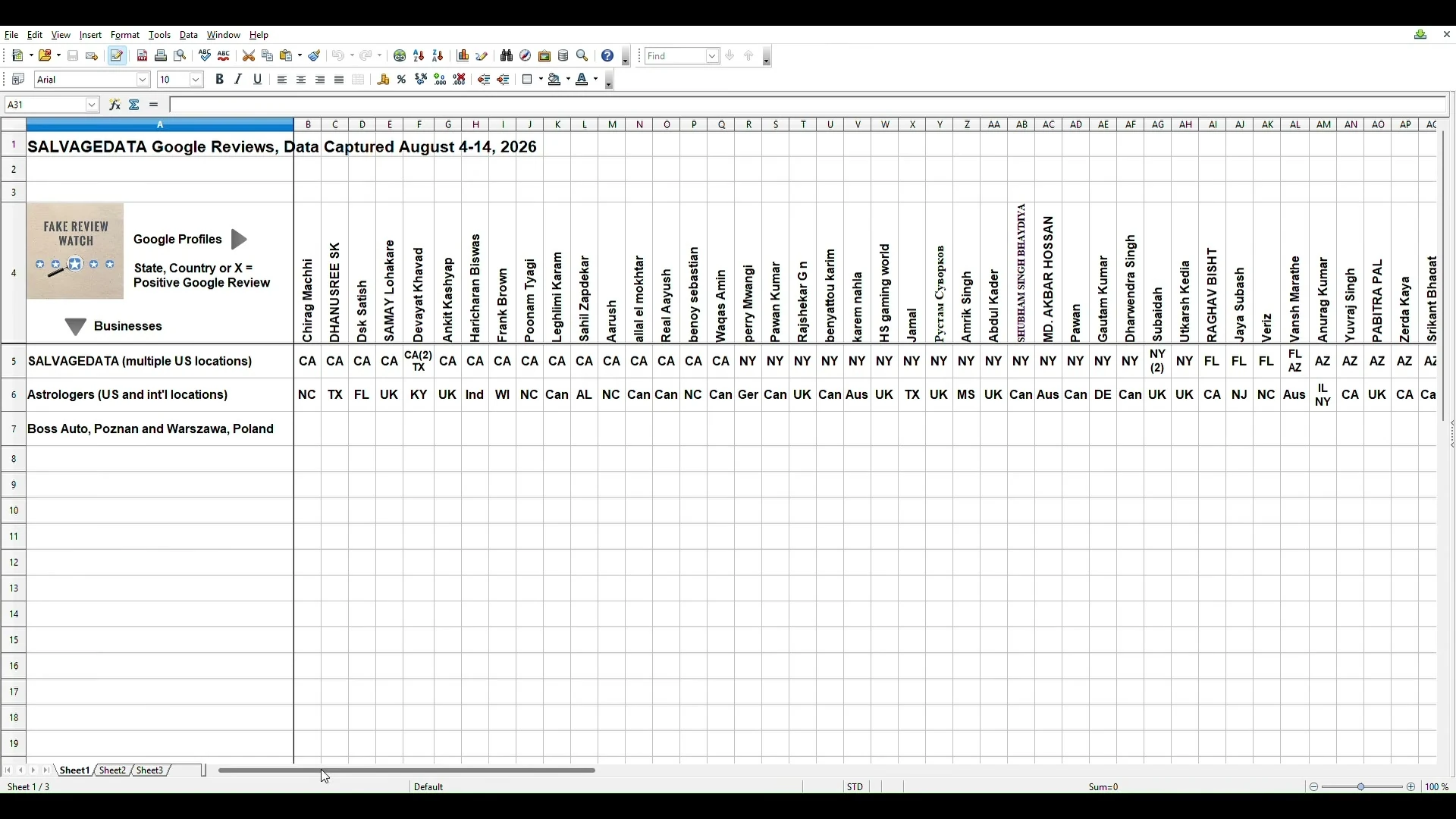Open the Help question mark icon
Image resolution: width=1456 pixels, height=819 pixels.
[608, 56]
